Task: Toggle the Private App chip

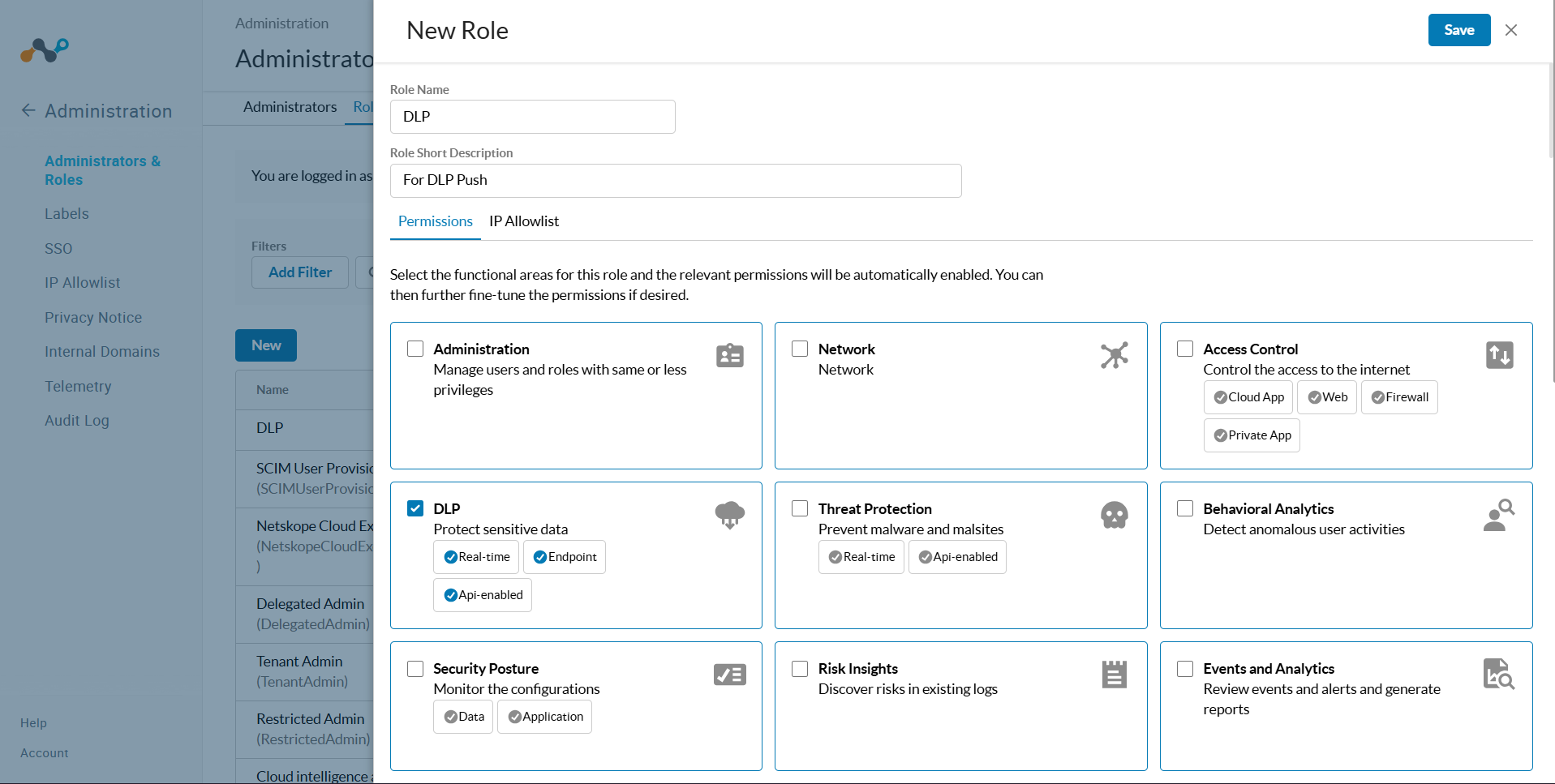Action: click(x=1252, y=435)
